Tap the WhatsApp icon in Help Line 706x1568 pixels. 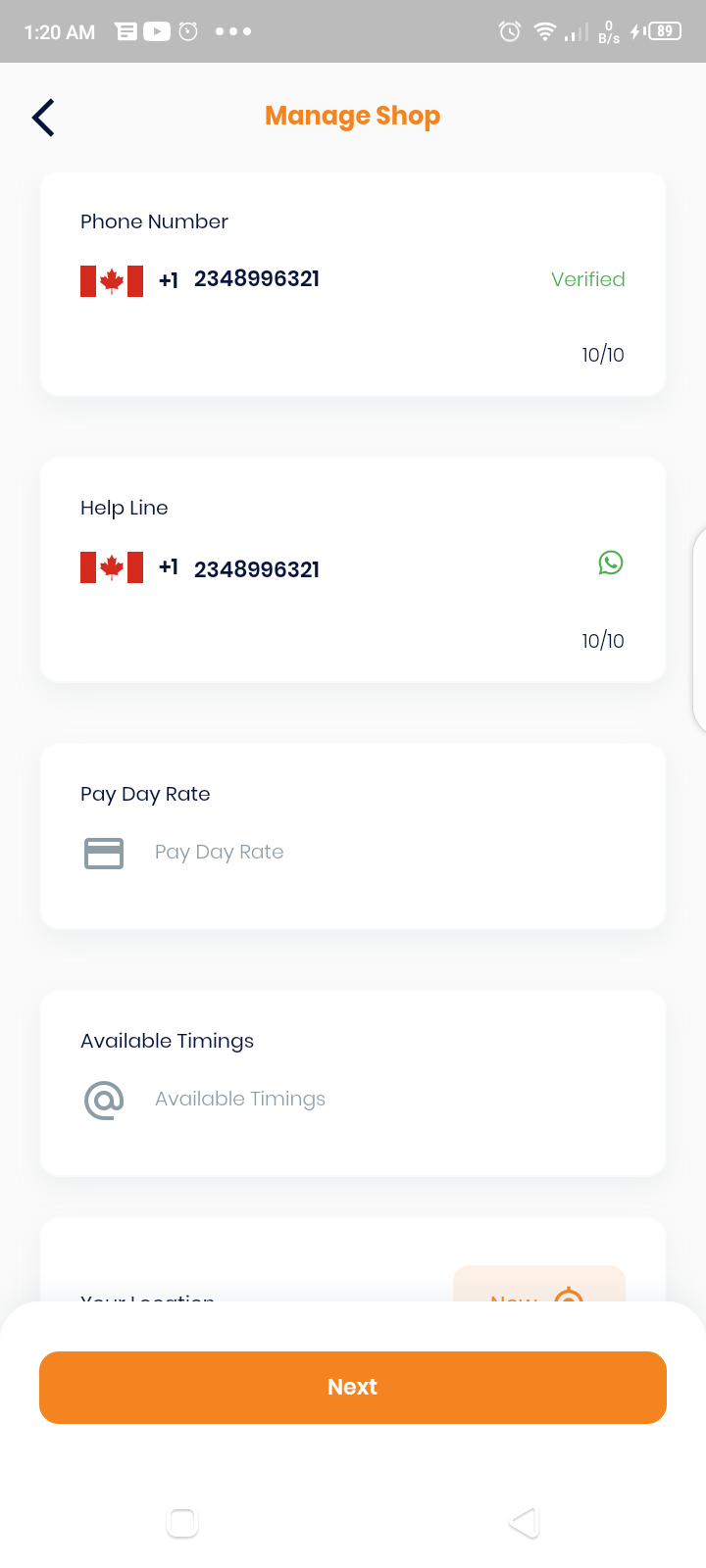pos(611,563)
